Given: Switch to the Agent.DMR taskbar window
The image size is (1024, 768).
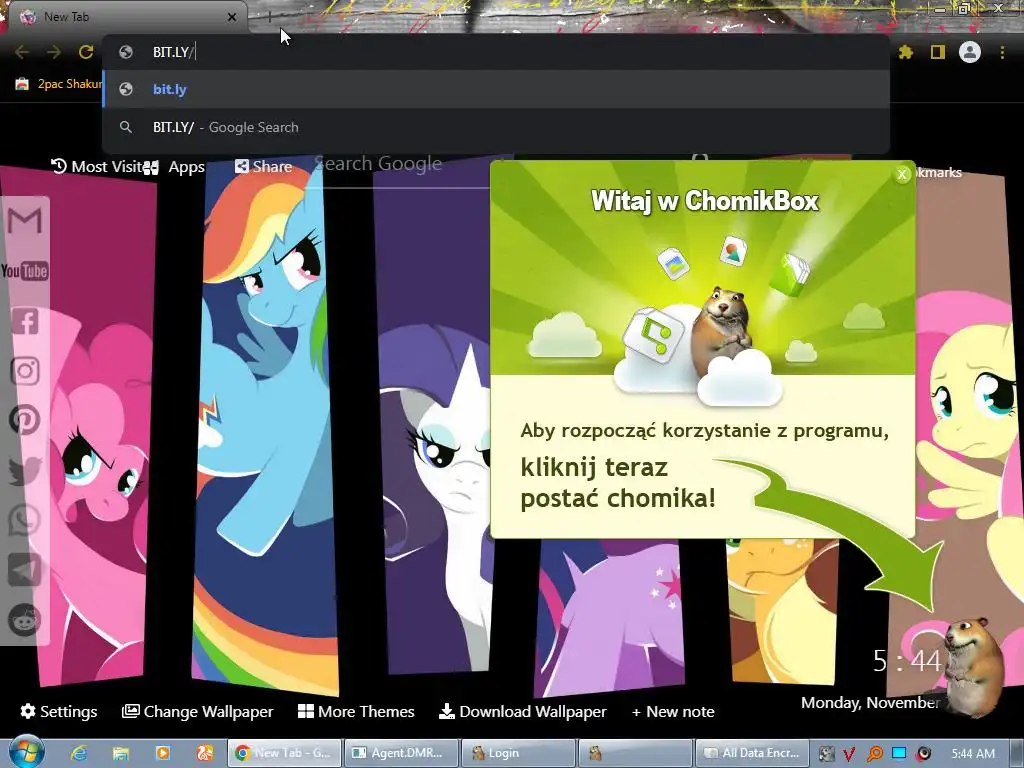Looking at the screenshot, I should (400, 753).
